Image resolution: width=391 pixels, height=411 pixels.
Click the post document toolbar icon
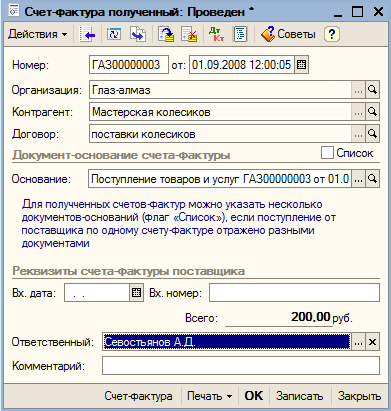pyautogui.click(x=166, y=34)
